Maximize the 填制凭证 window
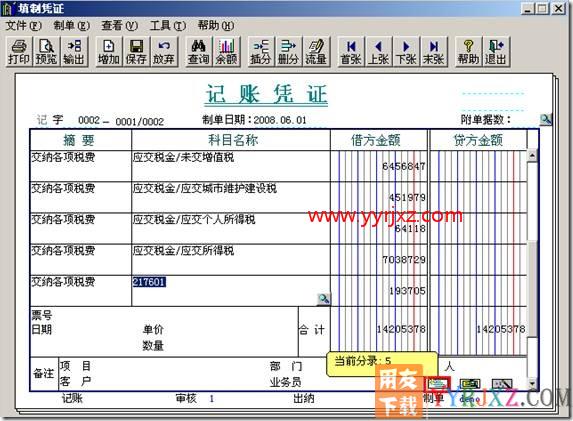Image resolution: width=573 pixels, height=421 pixels. [x=543, y=8]
